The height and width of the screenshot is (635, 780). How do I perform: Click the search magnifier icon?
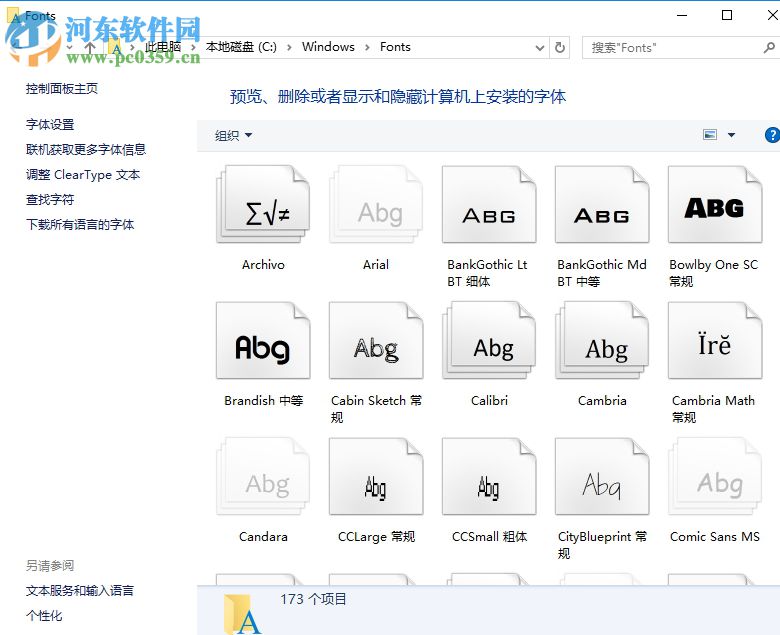pyautogui.click(x=769, y=48)
